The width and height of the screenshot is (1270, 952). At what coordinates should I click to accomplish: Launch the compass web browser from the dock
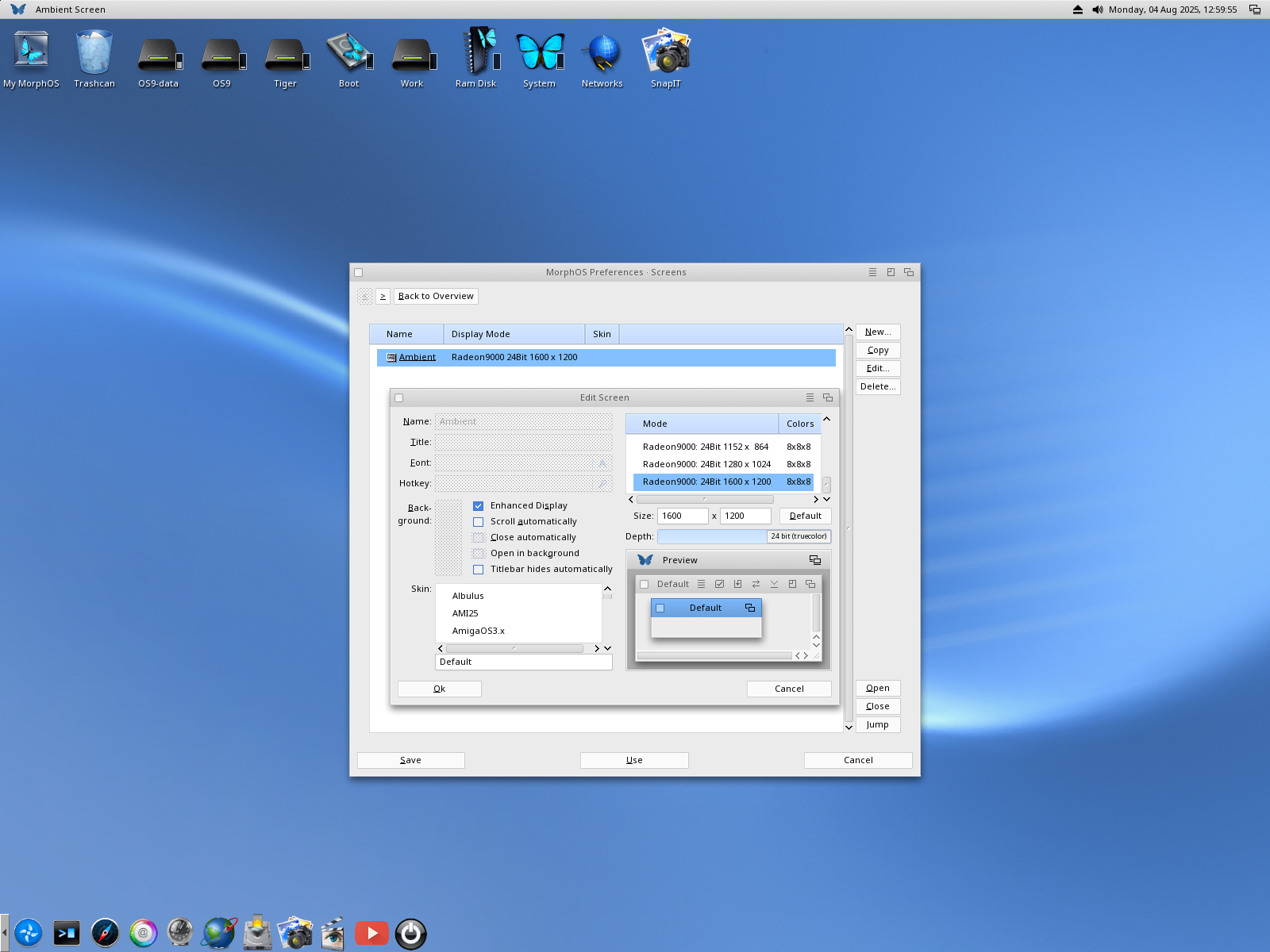point(104,933)
